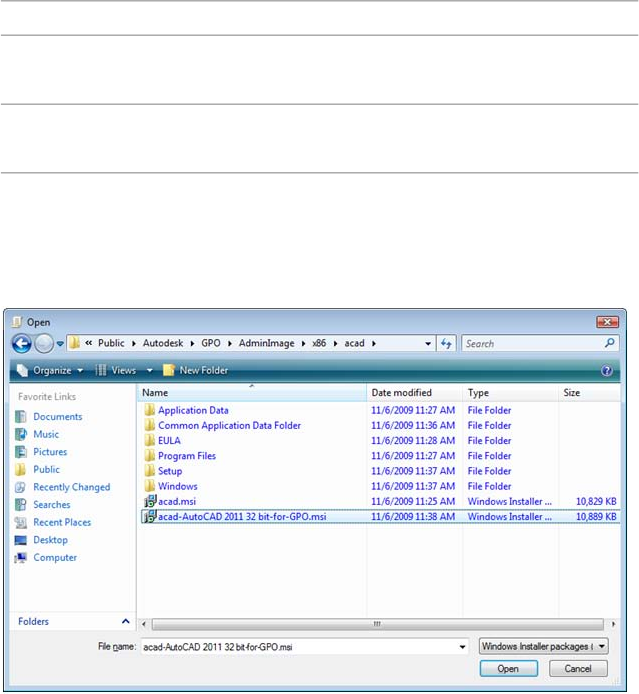Open the Windows Installer packages file type dropdown
Screen dimensions: 639x694
[x=543, y=646]
